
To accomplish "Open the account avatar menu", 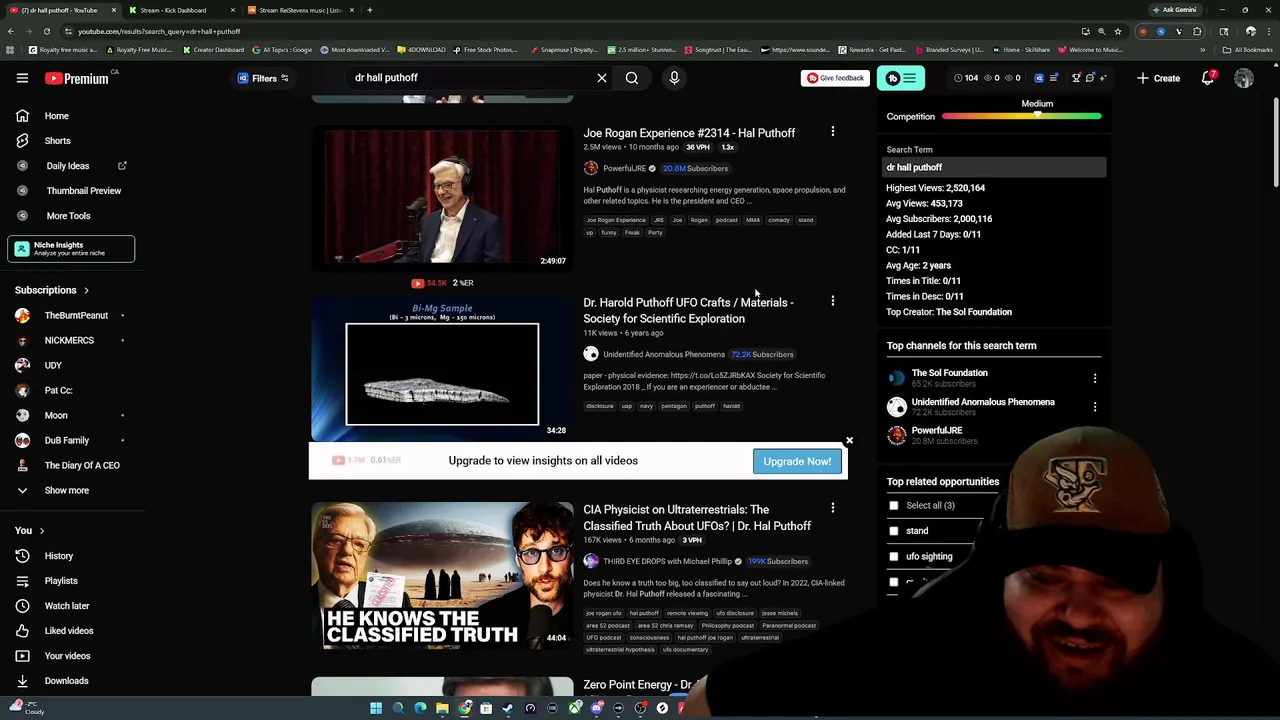I will [x=1244, y=78].
